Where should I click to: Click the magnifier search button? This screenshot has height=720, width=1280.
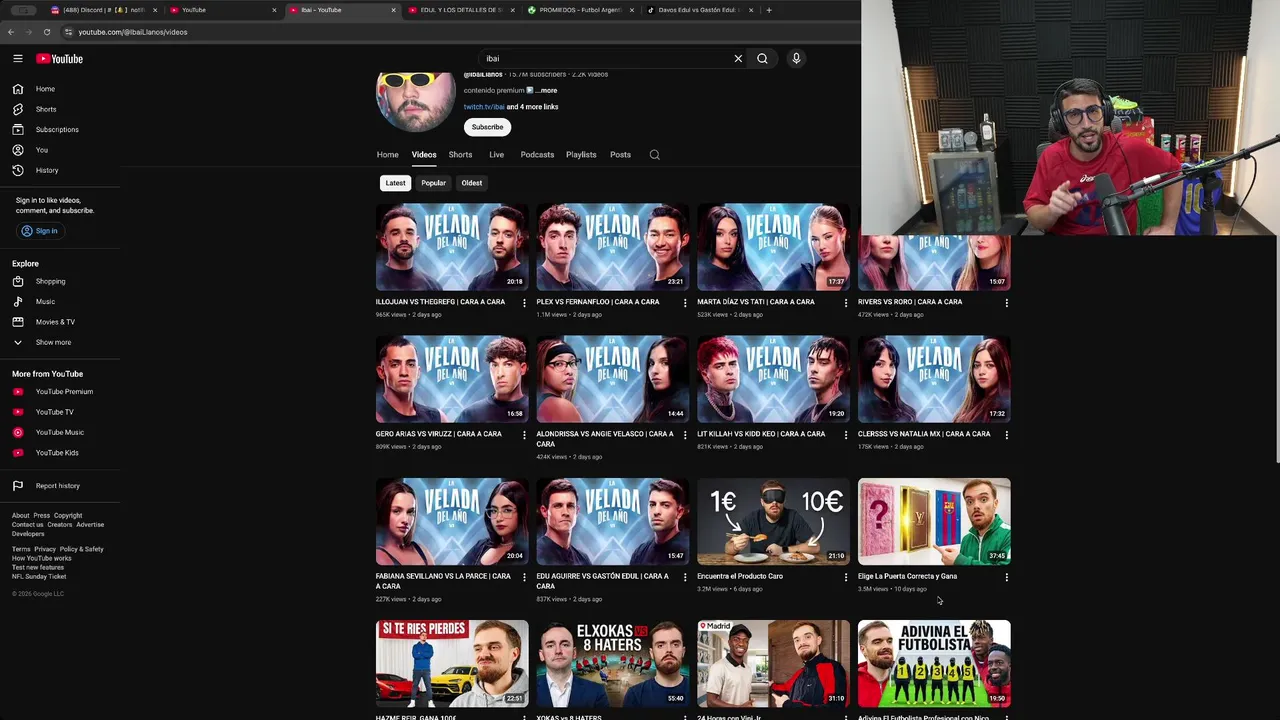pyautogui.click(x=762, y=58)
